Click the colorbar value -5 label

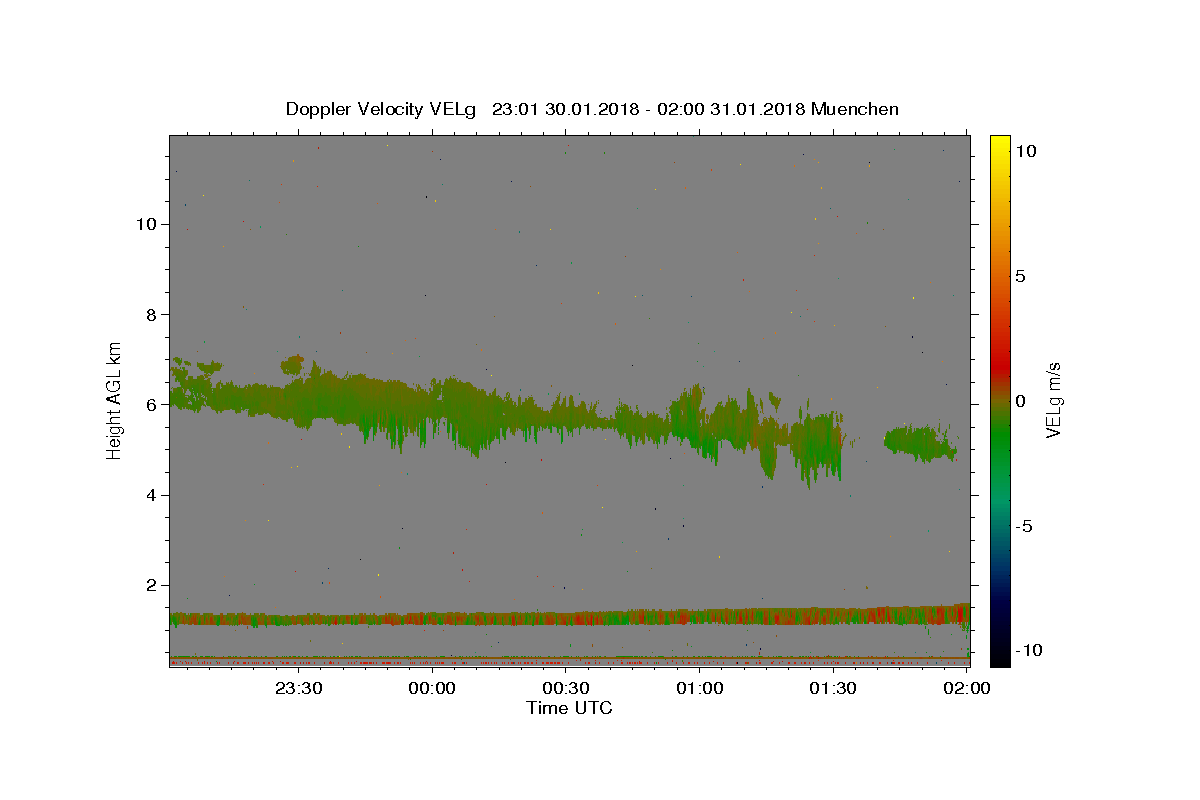(1023, 526)
